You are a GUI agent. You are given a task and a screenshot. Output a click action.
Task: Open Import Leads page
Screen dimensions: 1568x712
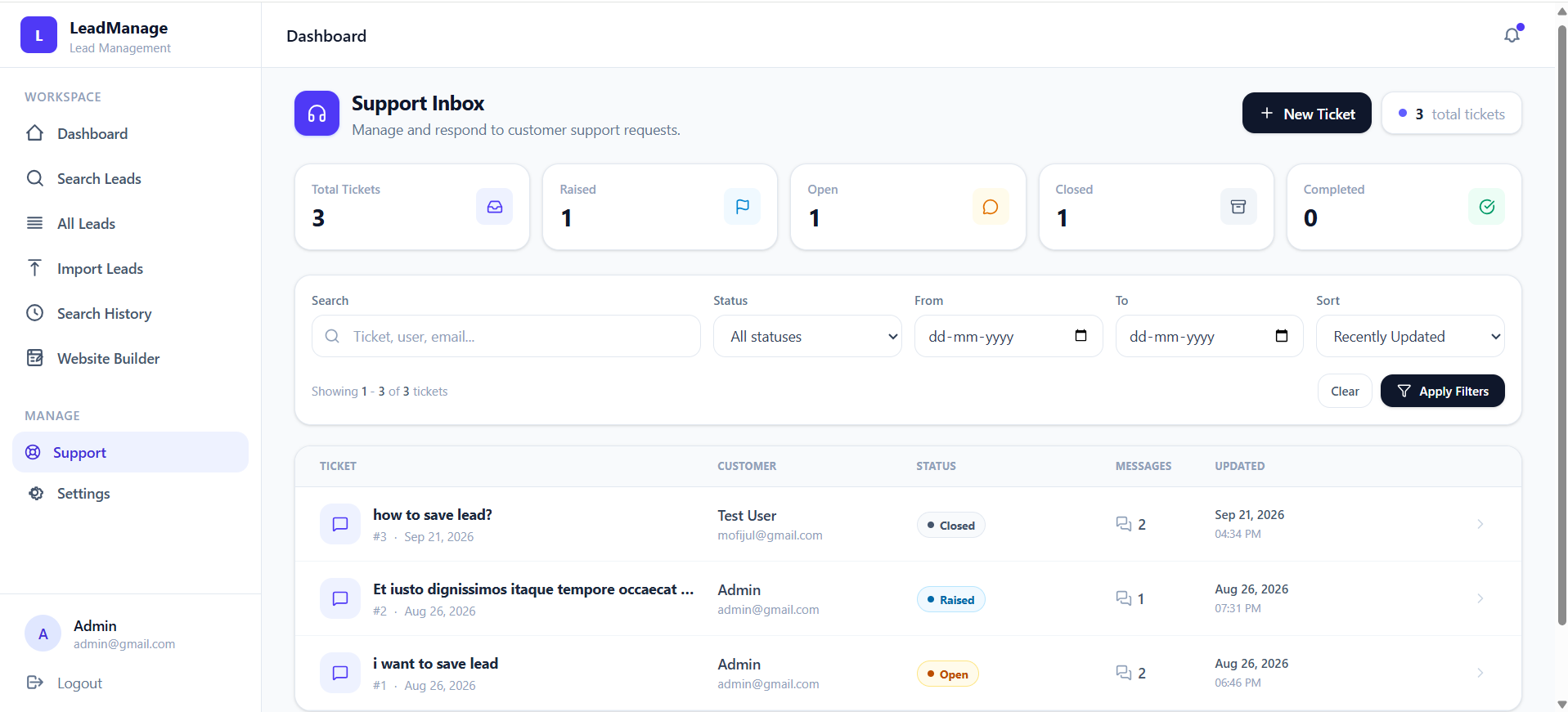(130, 268)
